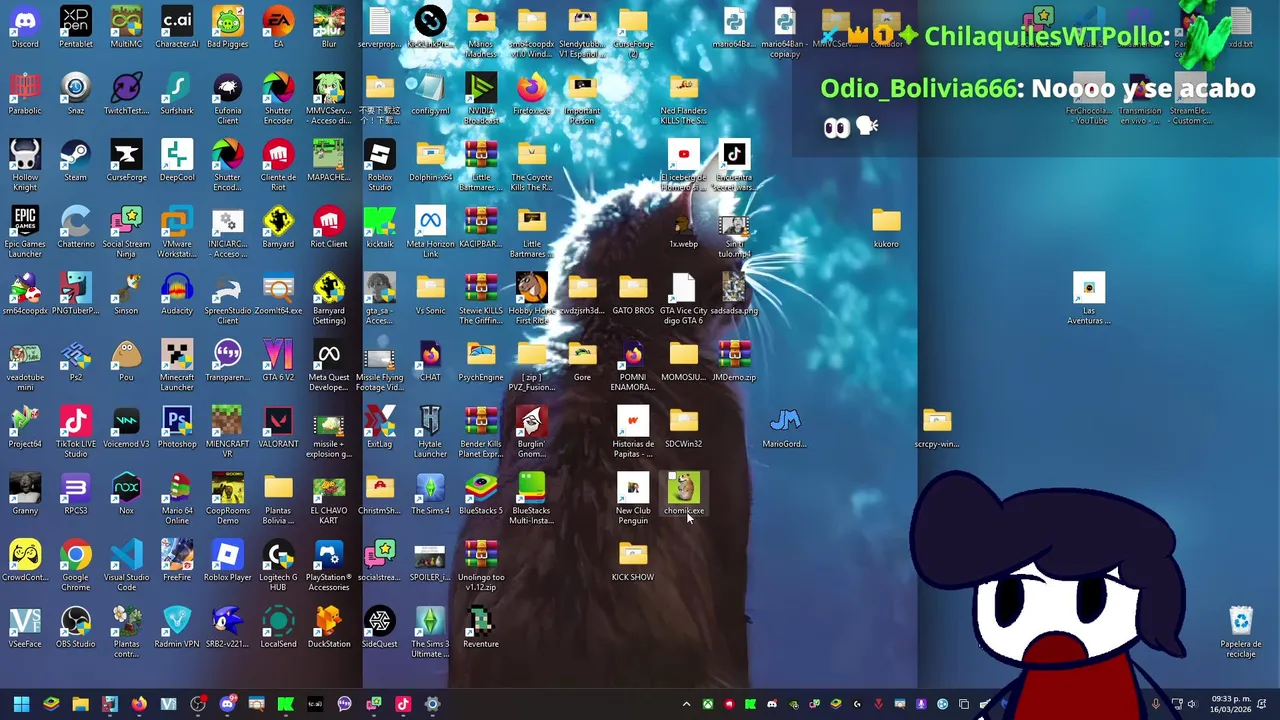Launch the Pentablet desktop shortcut
The width and height of the screenshot is (1280, 720).
[x=76, y=27]
